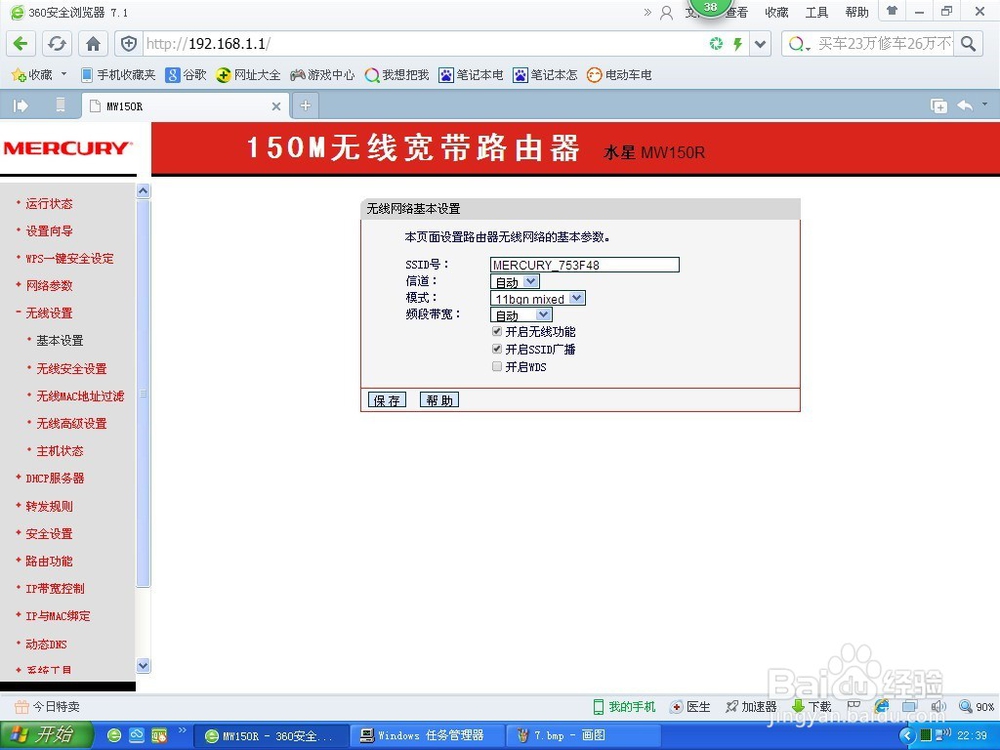Image resolution: width=1000 pixels, height=750 pixels.
Task: Click the tab windows icon at right of tab bar
Action: click(939, 106)
